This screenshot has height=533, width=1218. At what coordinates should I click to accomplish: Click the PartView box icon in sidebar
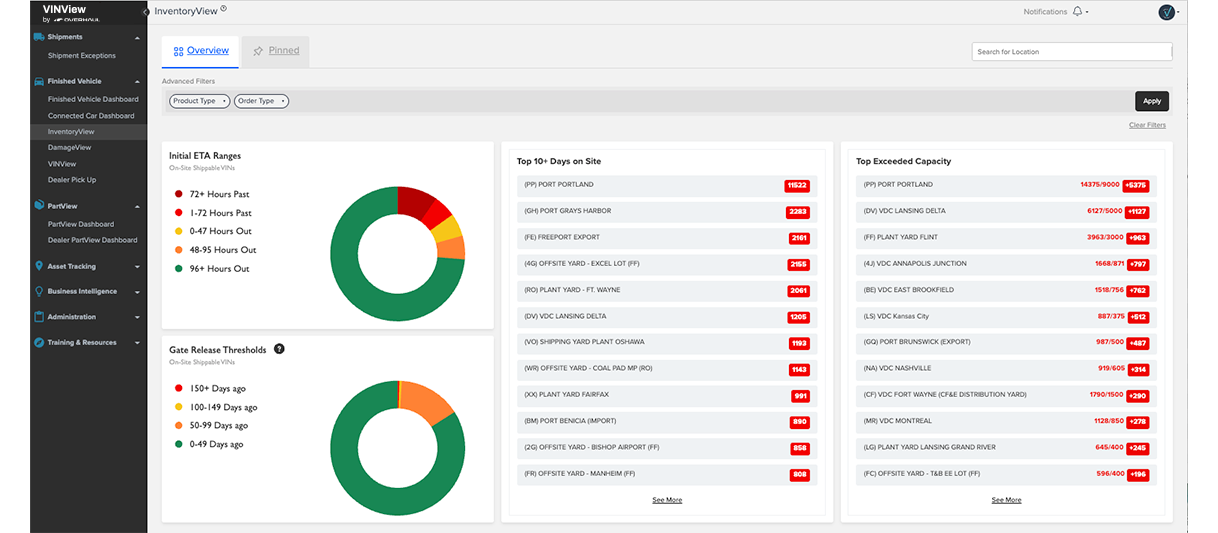click(x=39, y=206)
